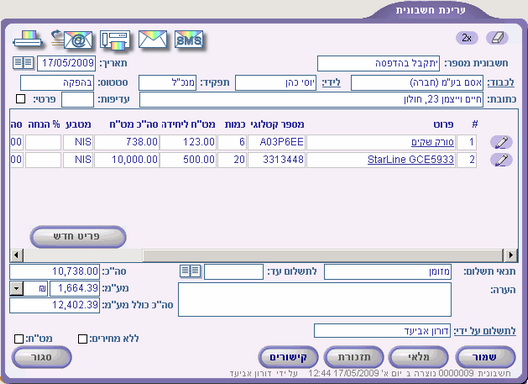The width and height of the screenshot is (528, 384).
Task: Open the לתשלום על ידי link
Action: coord(485,331)
